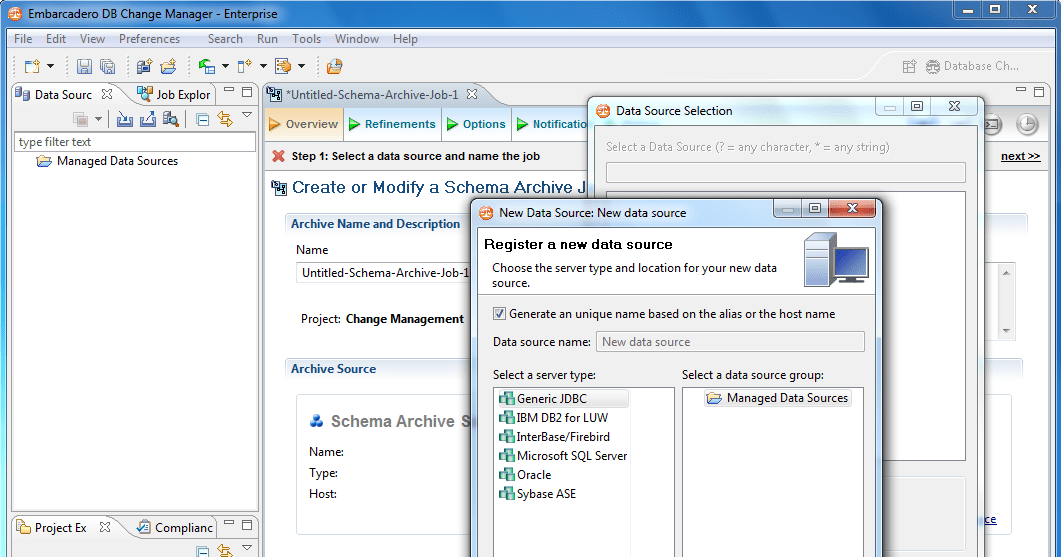Select Sybase ASE server type
Screen dimensions: 1061x557
click(537, 493)
